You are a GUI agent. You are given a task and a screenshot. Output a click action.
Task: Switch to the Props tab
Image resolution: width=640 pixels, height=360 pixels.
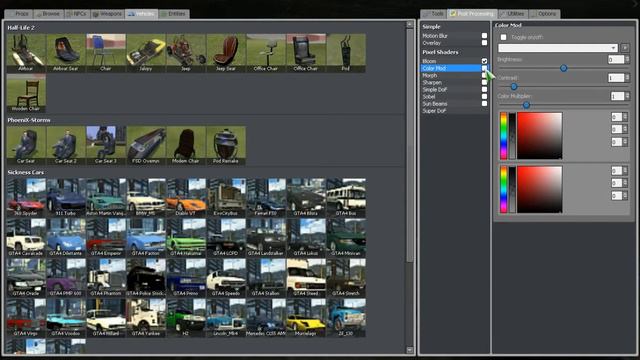[x=19, y=14]
